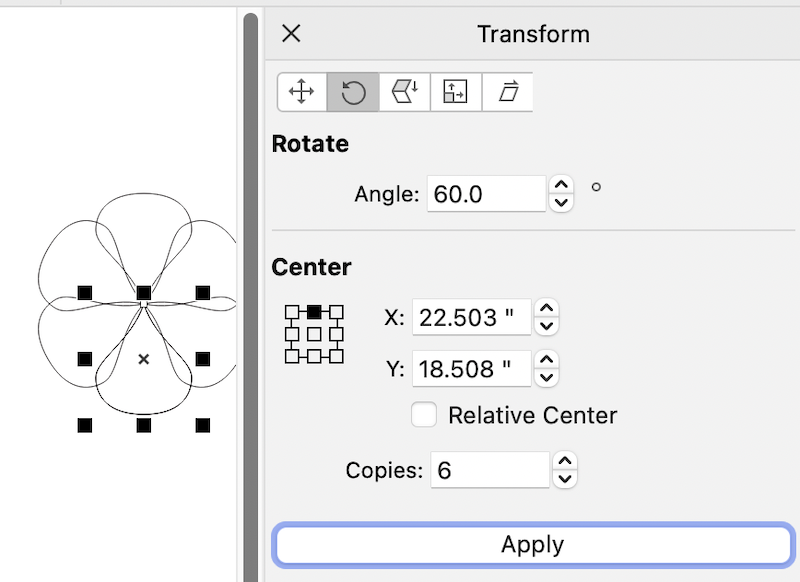Click the rotation center X marker on canvas

[144, 358]
